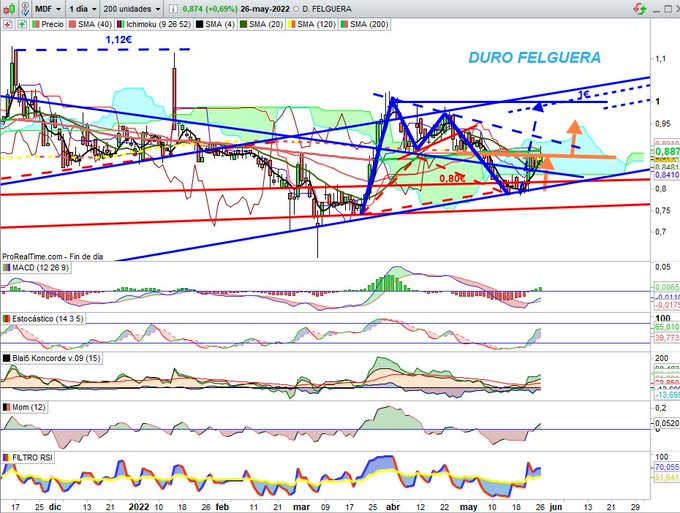
Task: Click the red and green arrows icon
Action: [x=639, y=9]
